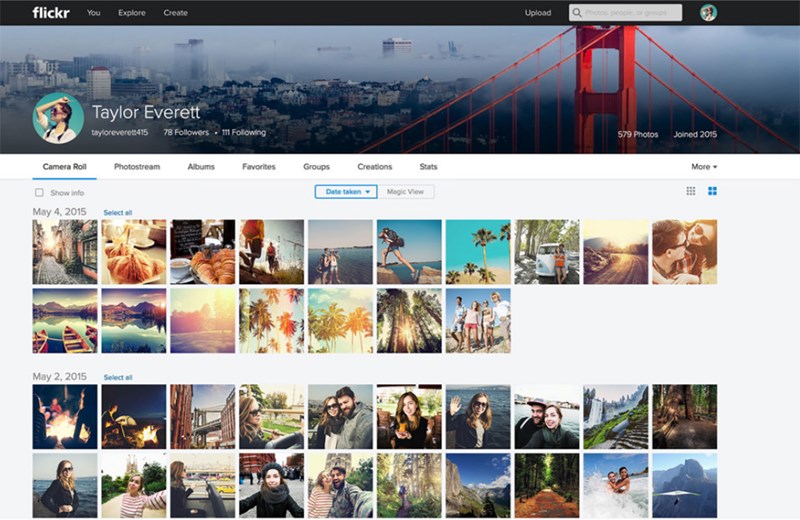This screenshot has height=520, width=800.
Task: Open the hiker jumping rocks photo
Action: click(409, 252)
